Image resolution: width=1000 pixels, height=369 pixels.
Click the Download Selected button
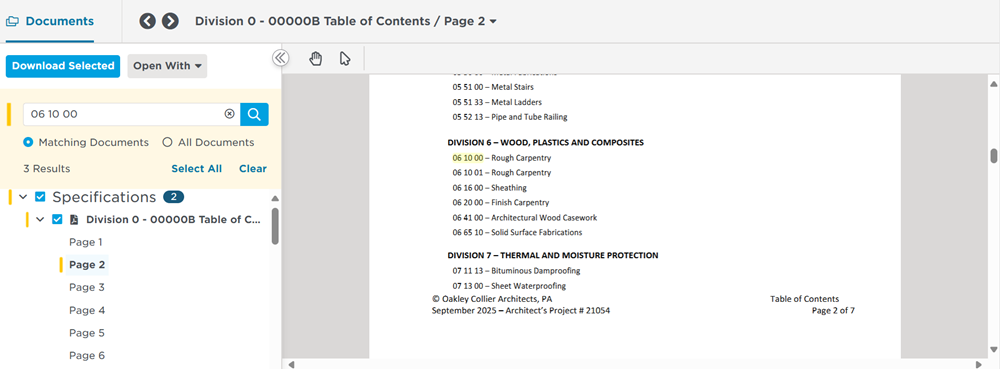[62, 66]
